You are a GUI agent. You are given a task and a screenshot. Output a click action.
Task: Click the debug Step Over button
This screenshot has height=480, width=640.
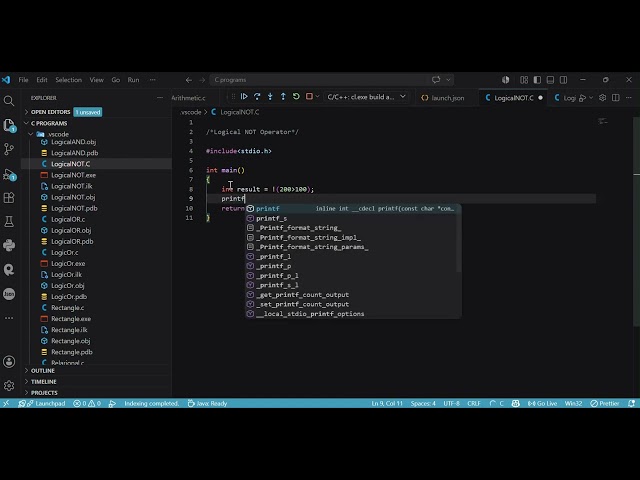pyautogui.click(x=257, y=97)
